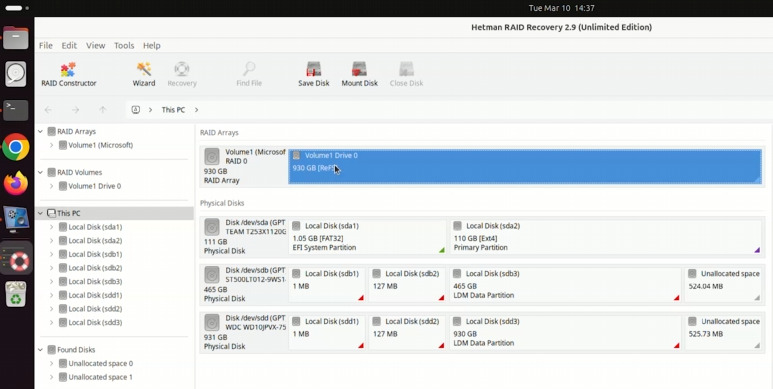Screen dimensions: 773x389
Task: Click the Physical Disks section heading
Action: (222, 203)
